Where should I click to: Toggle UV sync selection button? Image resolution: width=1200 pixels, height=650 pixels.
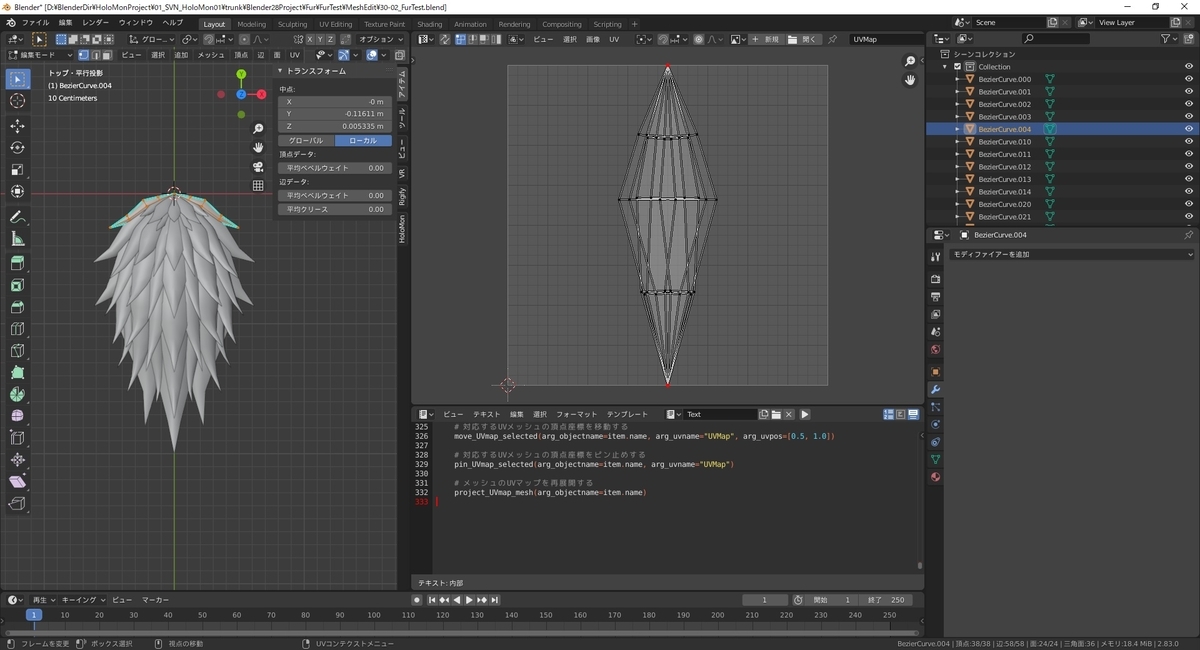[x=446, y=39]
